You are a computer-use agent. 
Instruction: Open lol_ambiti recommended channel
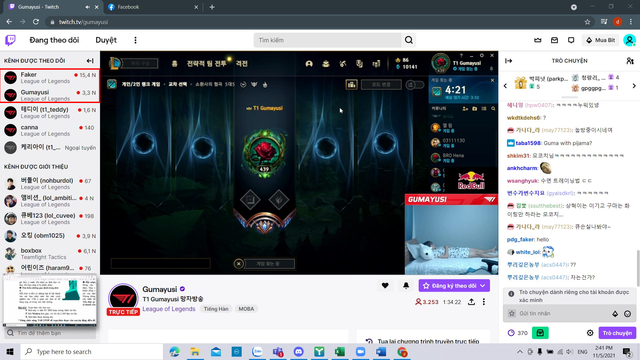[50, 201]
